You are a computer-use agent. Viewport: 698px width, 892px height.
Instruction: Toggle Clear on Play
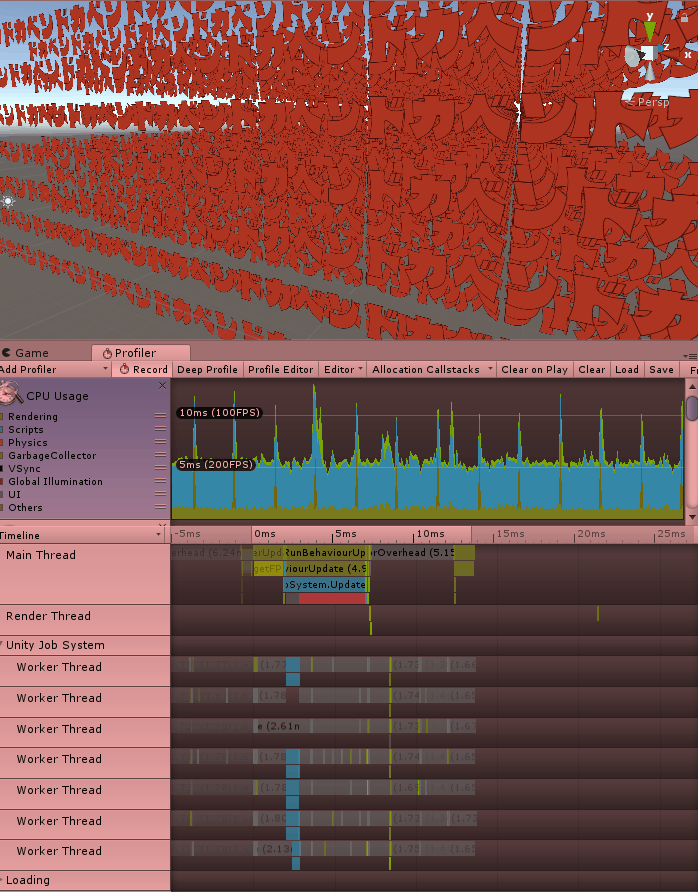534,369
